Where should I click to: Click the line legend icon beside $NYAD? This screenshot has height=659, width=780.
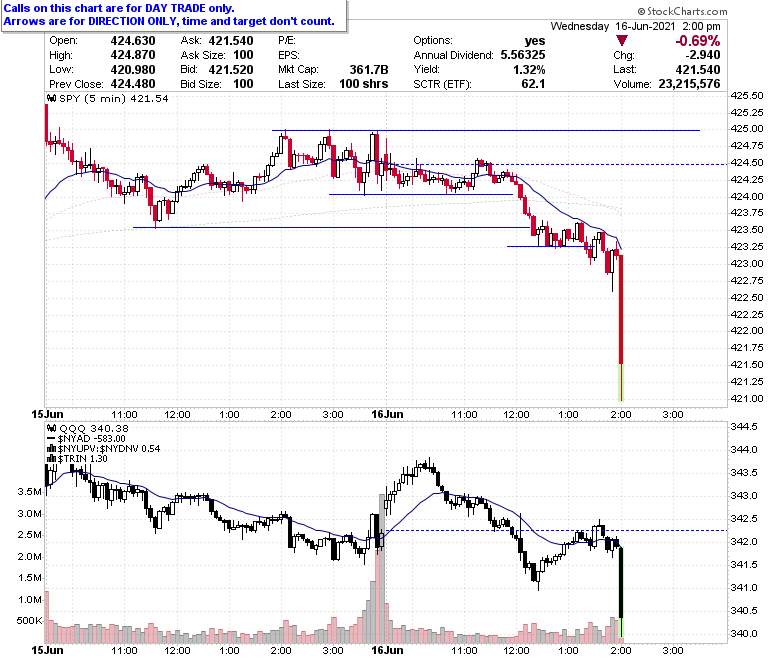51,439
